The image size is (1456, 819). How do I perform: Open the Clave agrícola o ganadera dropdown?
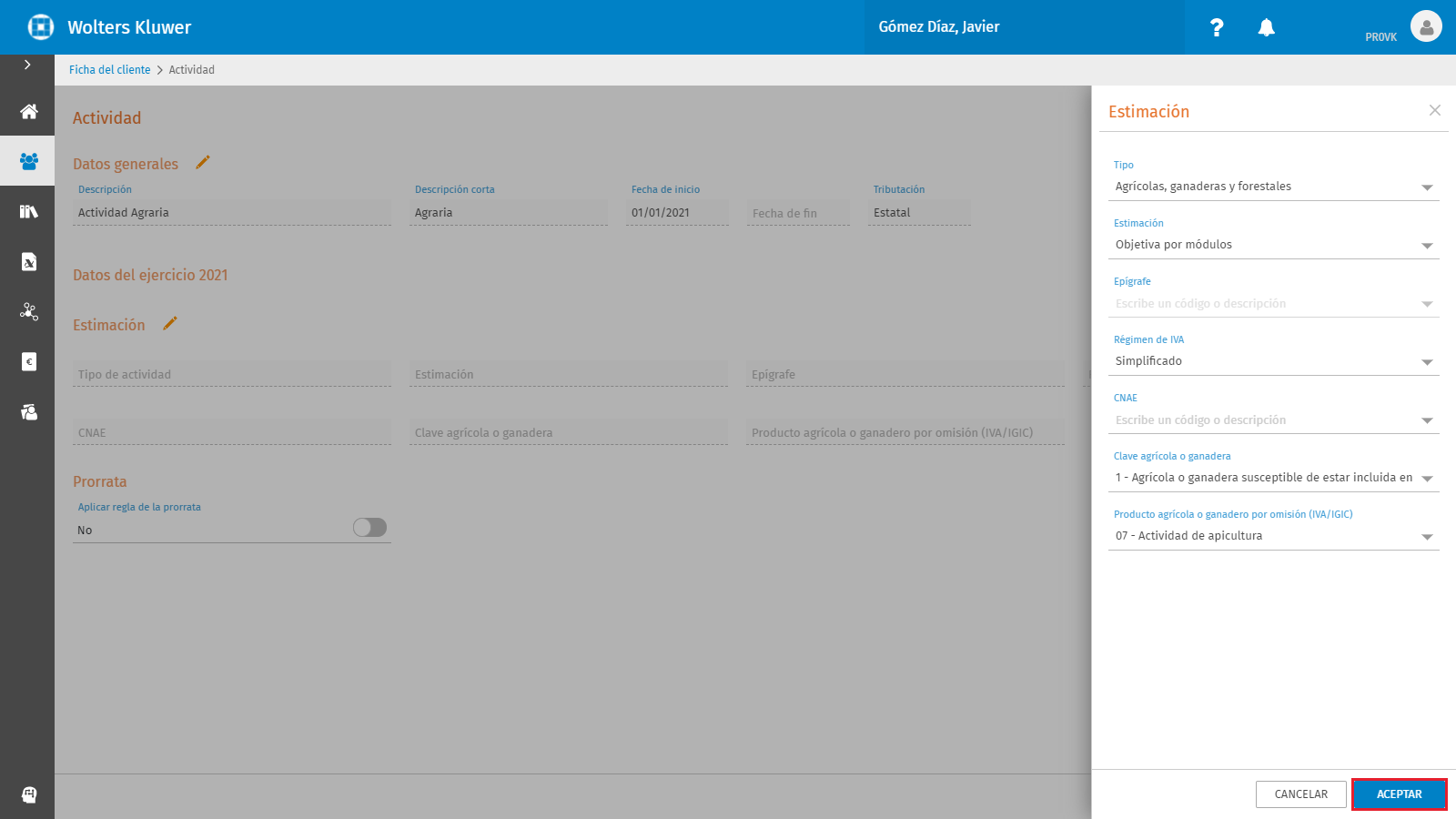(1274, 478)
